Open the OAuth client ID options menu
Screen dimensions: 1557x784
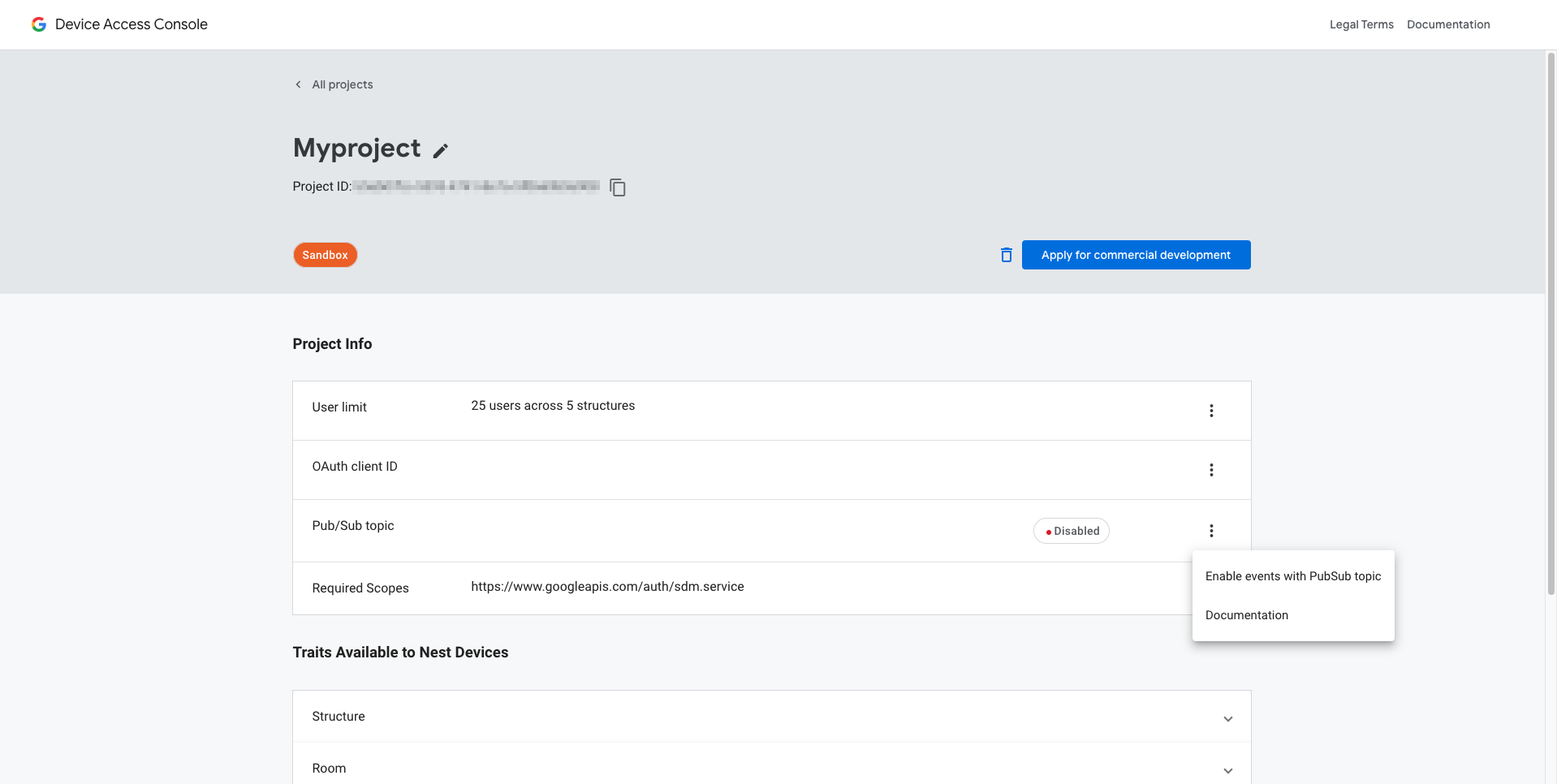(x=1211, y=470)
